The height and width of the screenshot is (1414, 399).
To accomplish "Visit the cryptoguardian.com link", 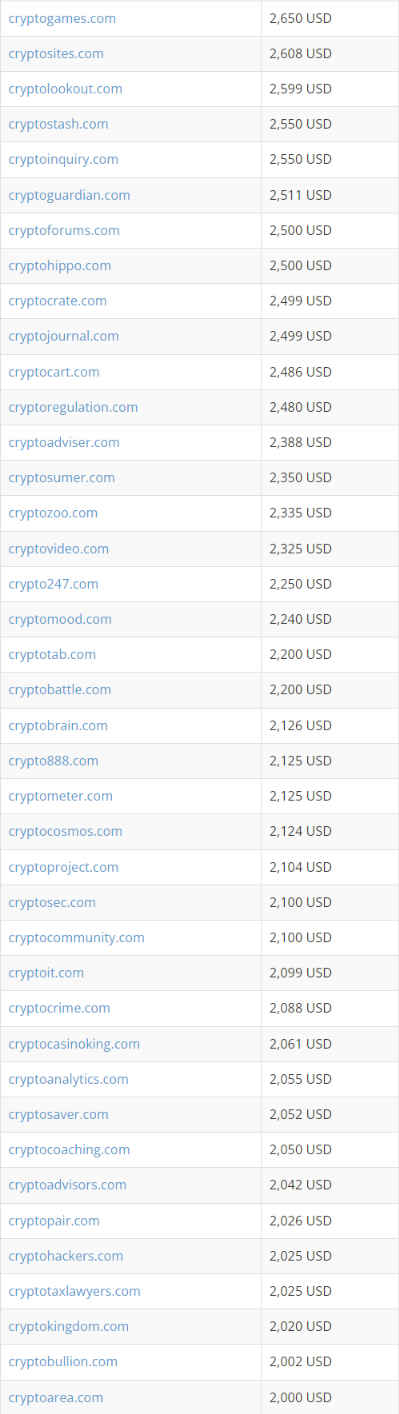I will (x=69, y=195).
